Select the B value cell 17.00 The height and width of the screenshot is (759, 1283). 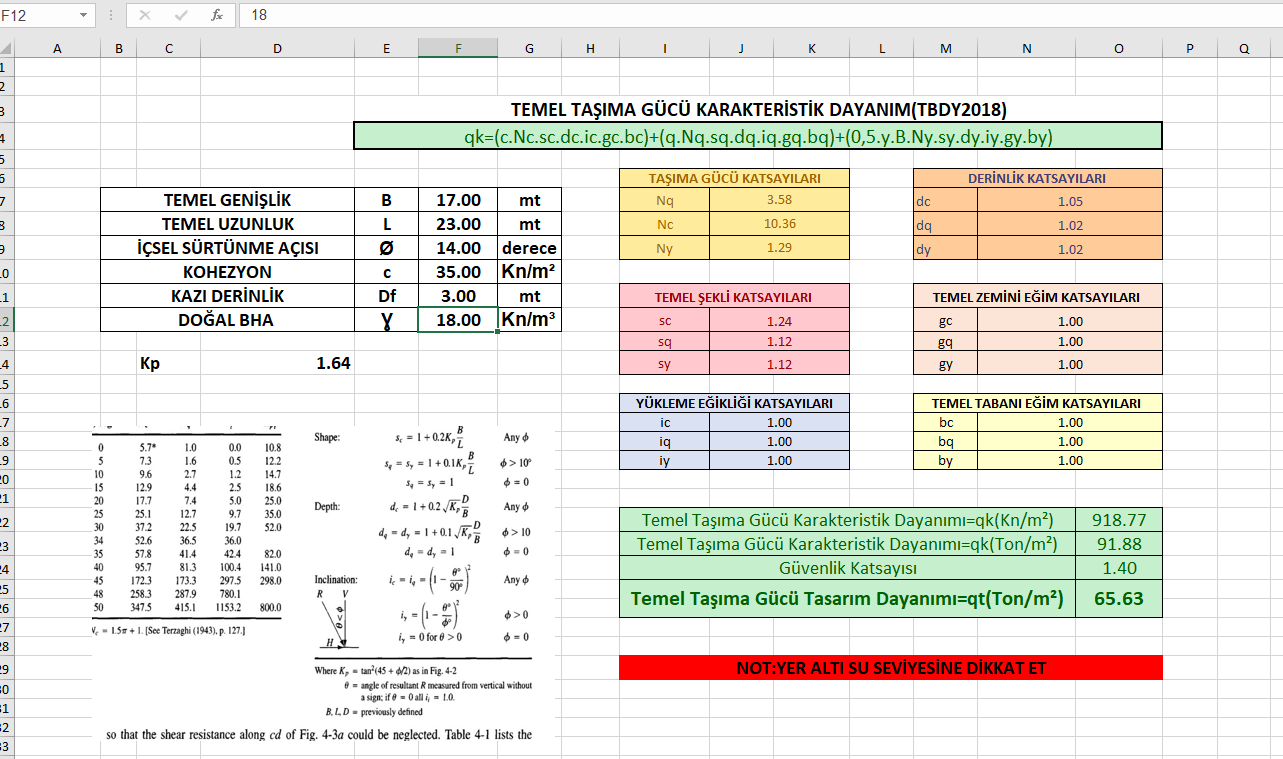458,200
